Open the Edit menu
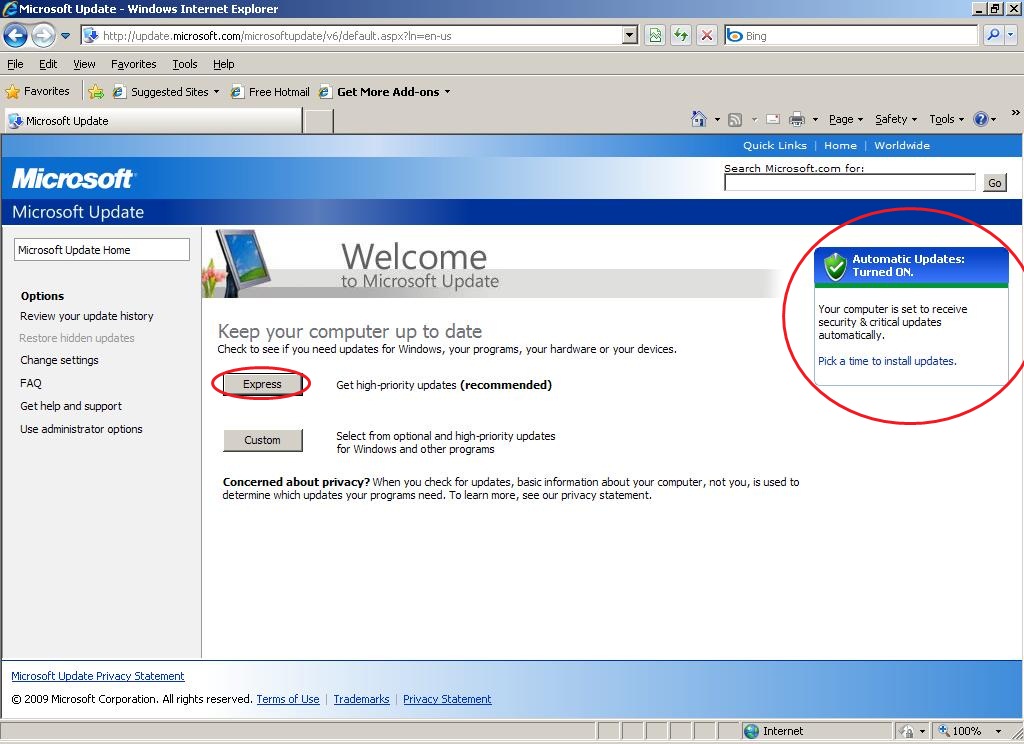This screenshot has height=744, width=1024. click(48, 64)
